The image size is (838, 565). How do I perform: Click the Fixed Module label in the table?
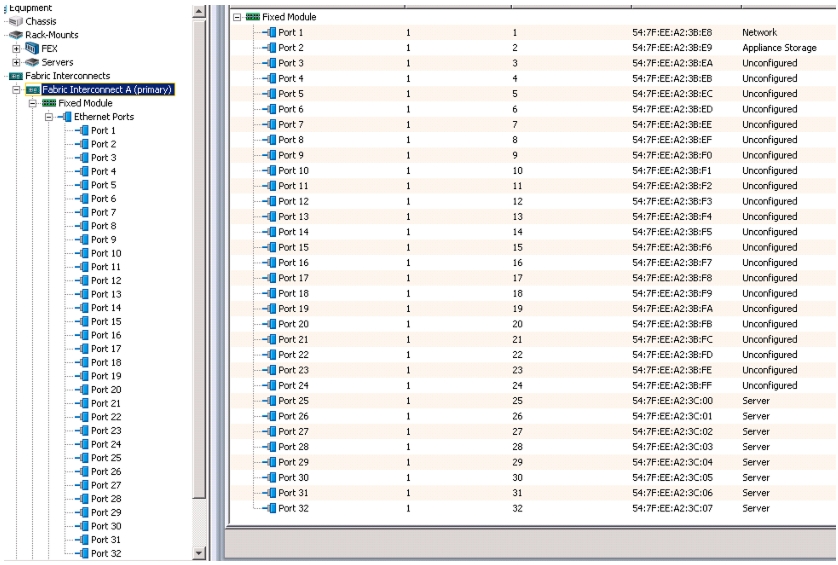tap(289, 17)
